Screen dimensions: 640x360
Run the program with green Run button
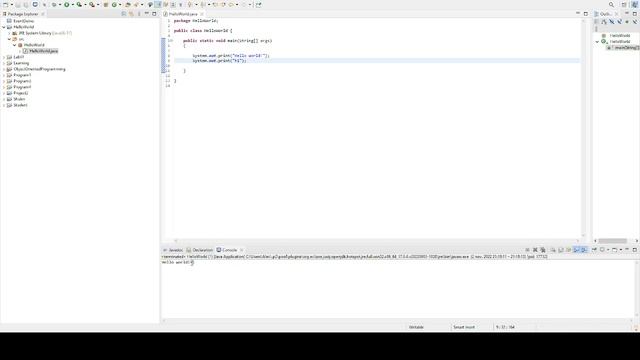pyautogui.click(x=67, y=4)
